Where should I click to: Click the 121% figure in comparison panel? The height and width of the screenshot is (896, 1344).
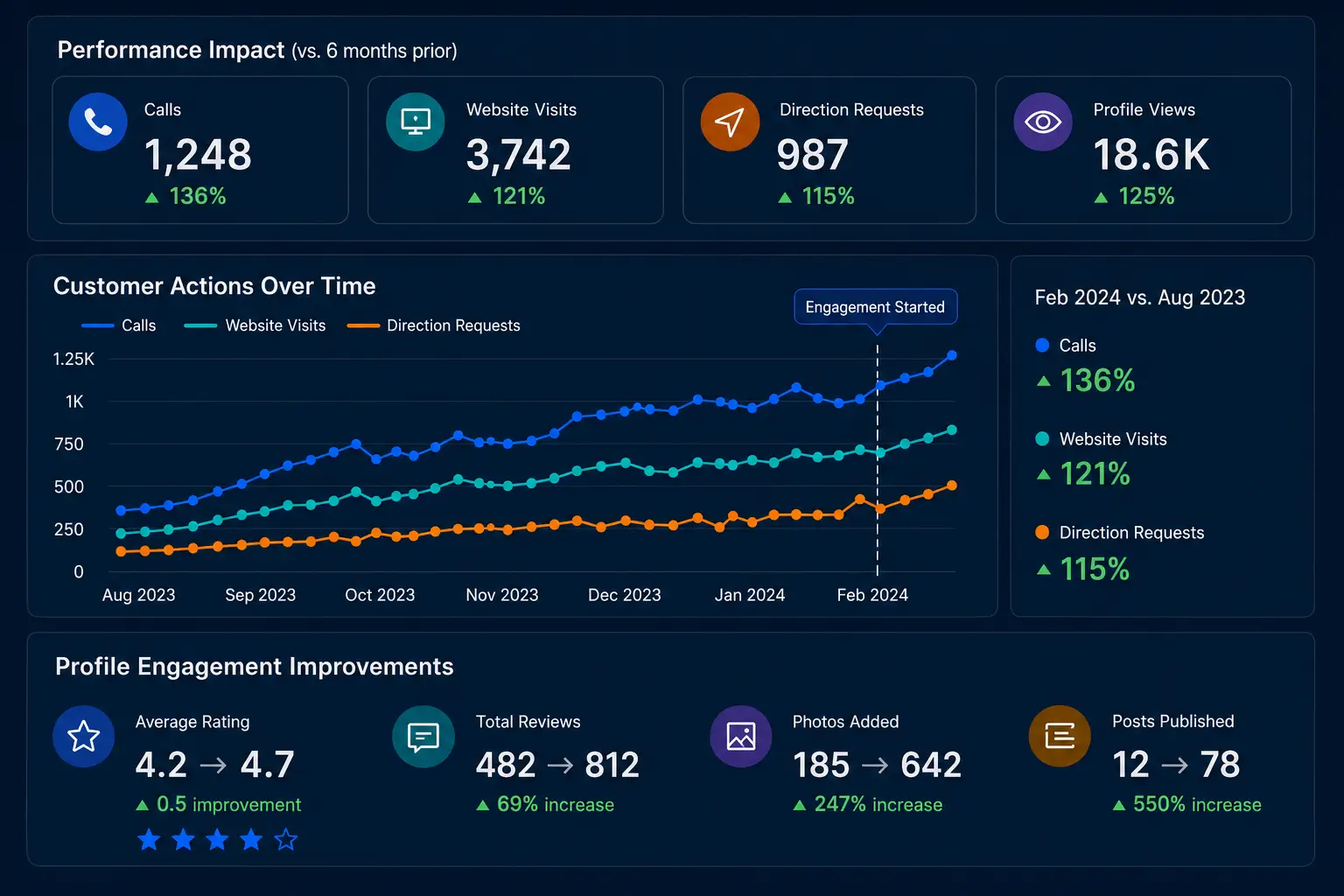1095,474
